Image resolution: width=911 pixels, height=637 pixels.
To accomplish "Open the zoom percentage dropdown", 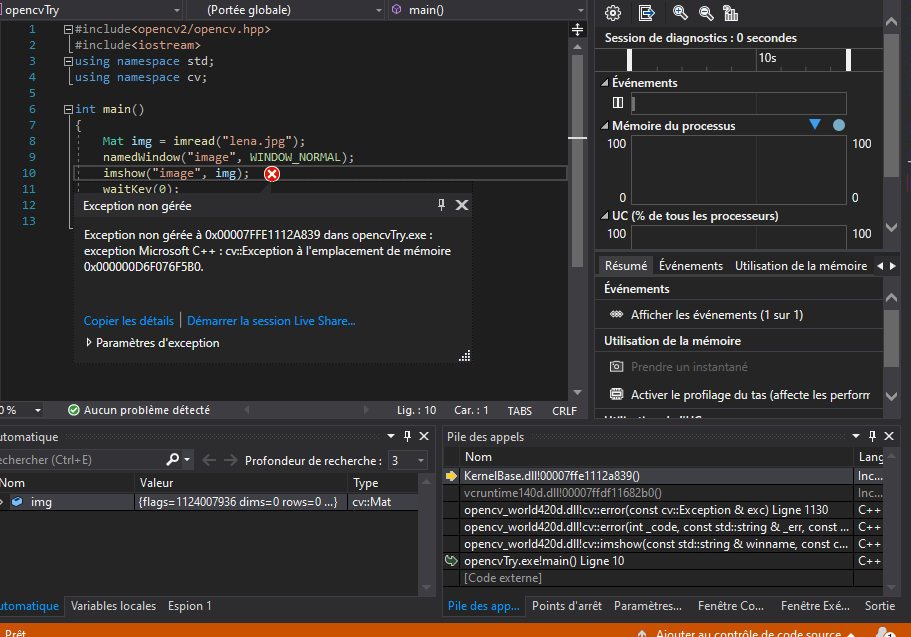I will (x=38, y=410).
